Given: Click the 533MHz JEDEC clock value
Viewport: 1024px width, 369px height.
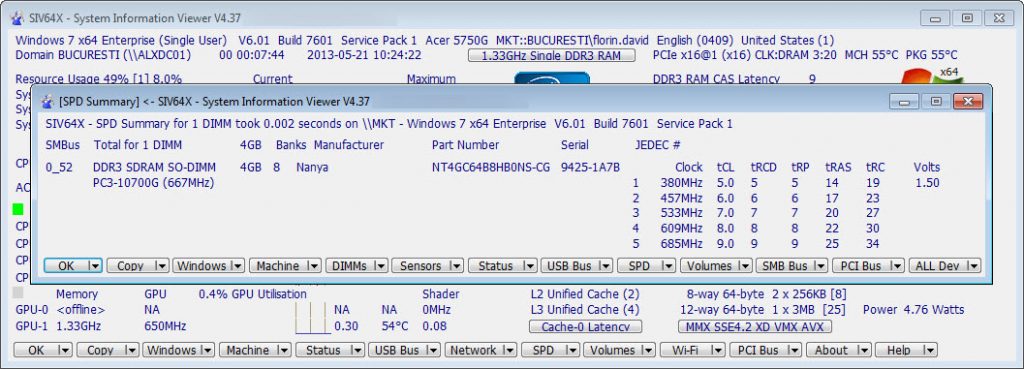Looking at the screenshot, I should click(x=681, y=213).
